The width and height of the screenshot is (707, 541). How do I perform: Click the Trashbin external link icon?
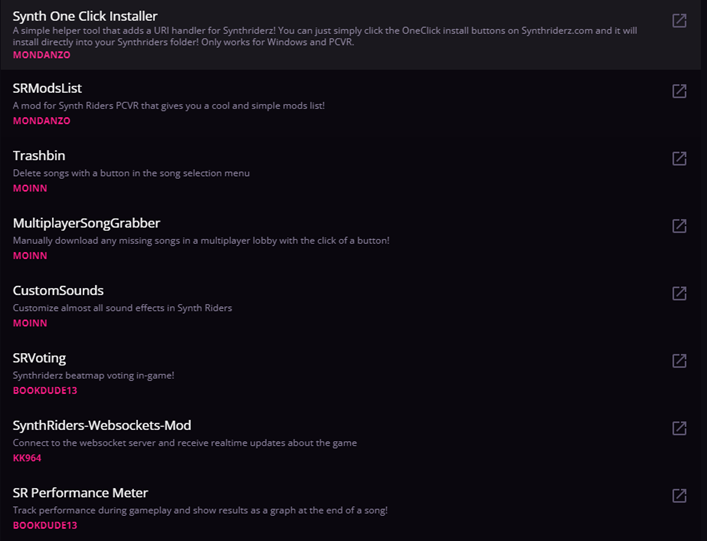(679, 158)
